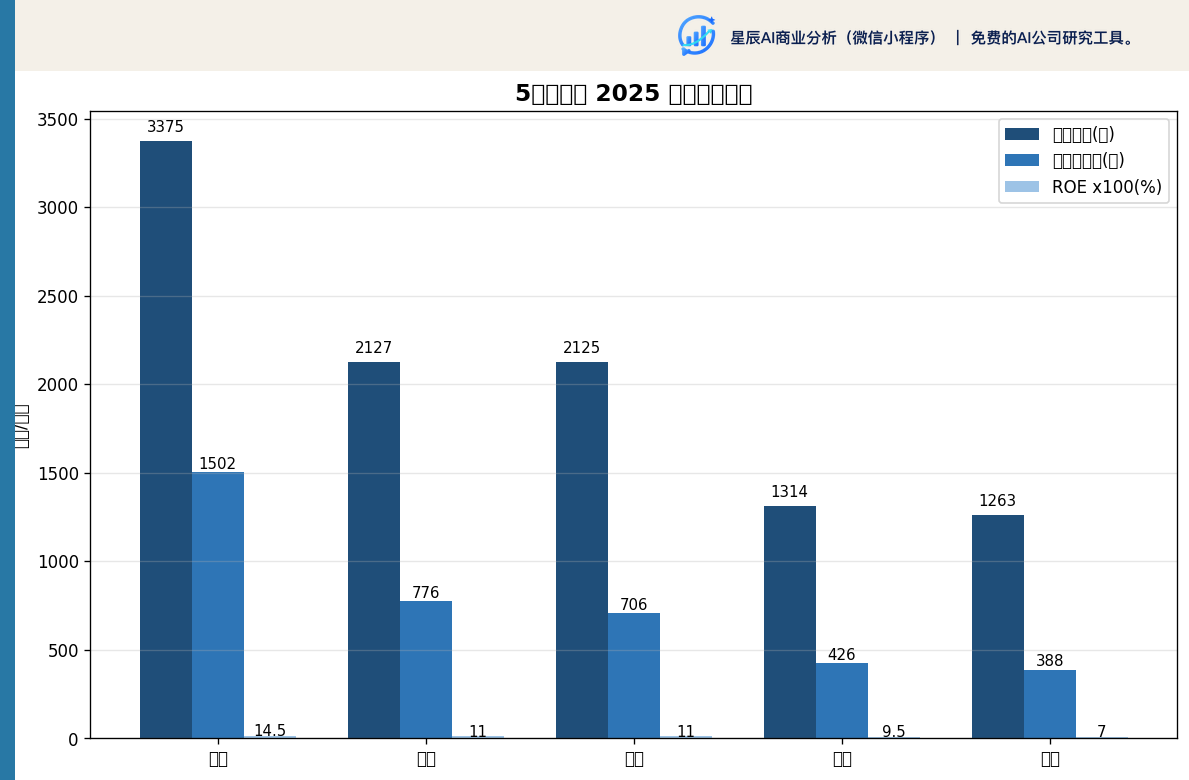Screen dimensions: 1189x780
Task: Click the bar value label 388
Action: pyautogui.click(x=1049, y=660)
